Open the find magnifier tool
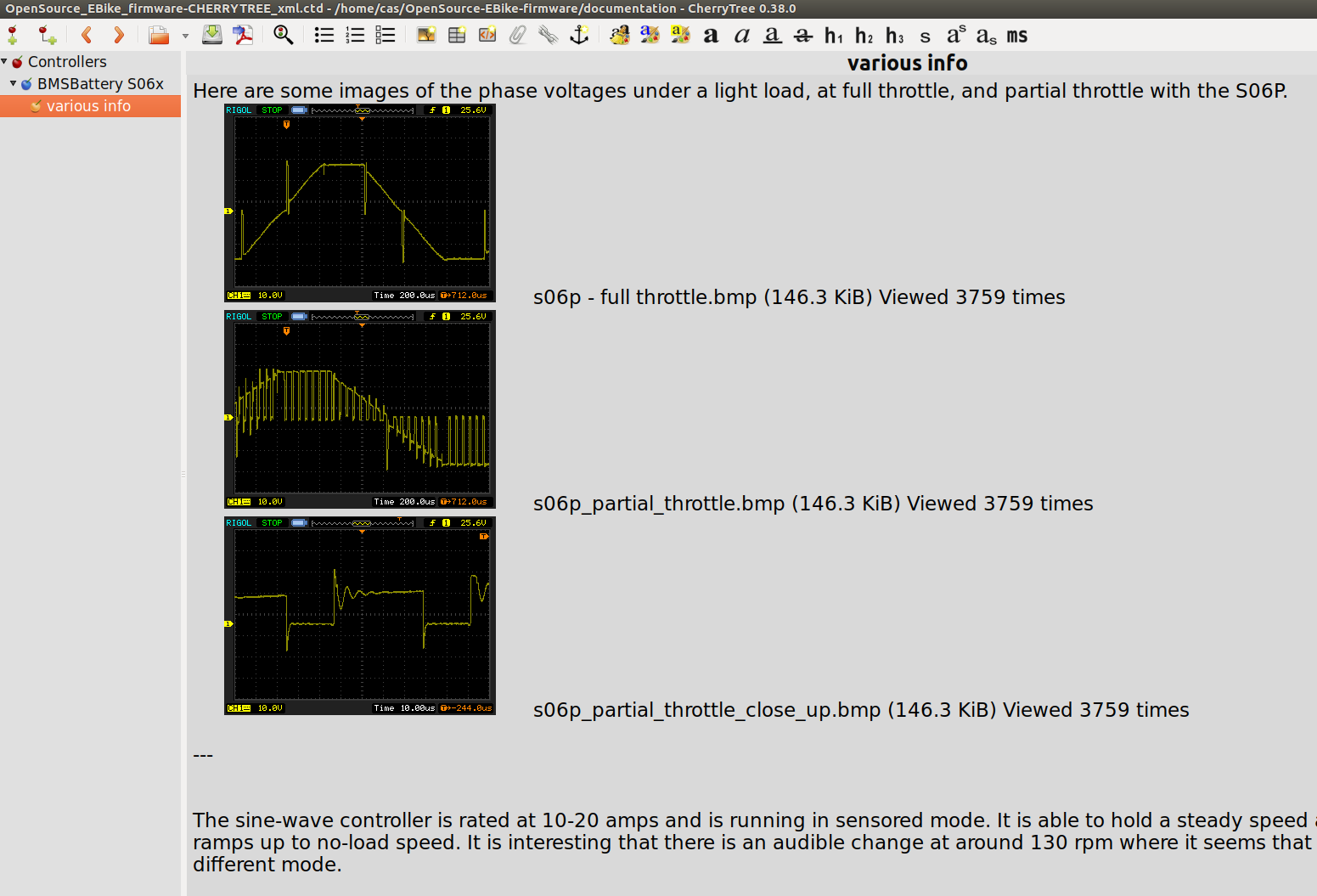Screen dimensions: 1317x896 (x=284, y=35)
